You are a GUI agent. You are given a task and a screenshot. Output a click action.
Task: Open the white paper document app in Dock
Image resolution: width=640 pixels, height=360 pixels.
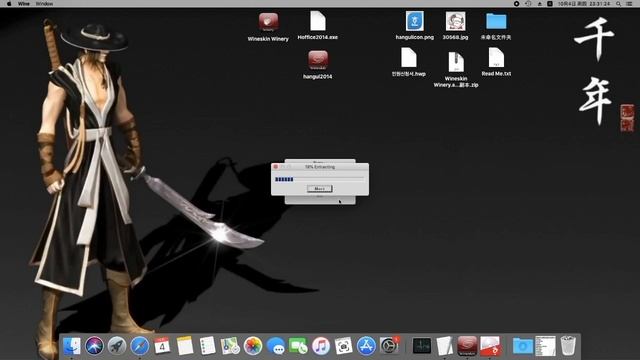pos(444,346)
